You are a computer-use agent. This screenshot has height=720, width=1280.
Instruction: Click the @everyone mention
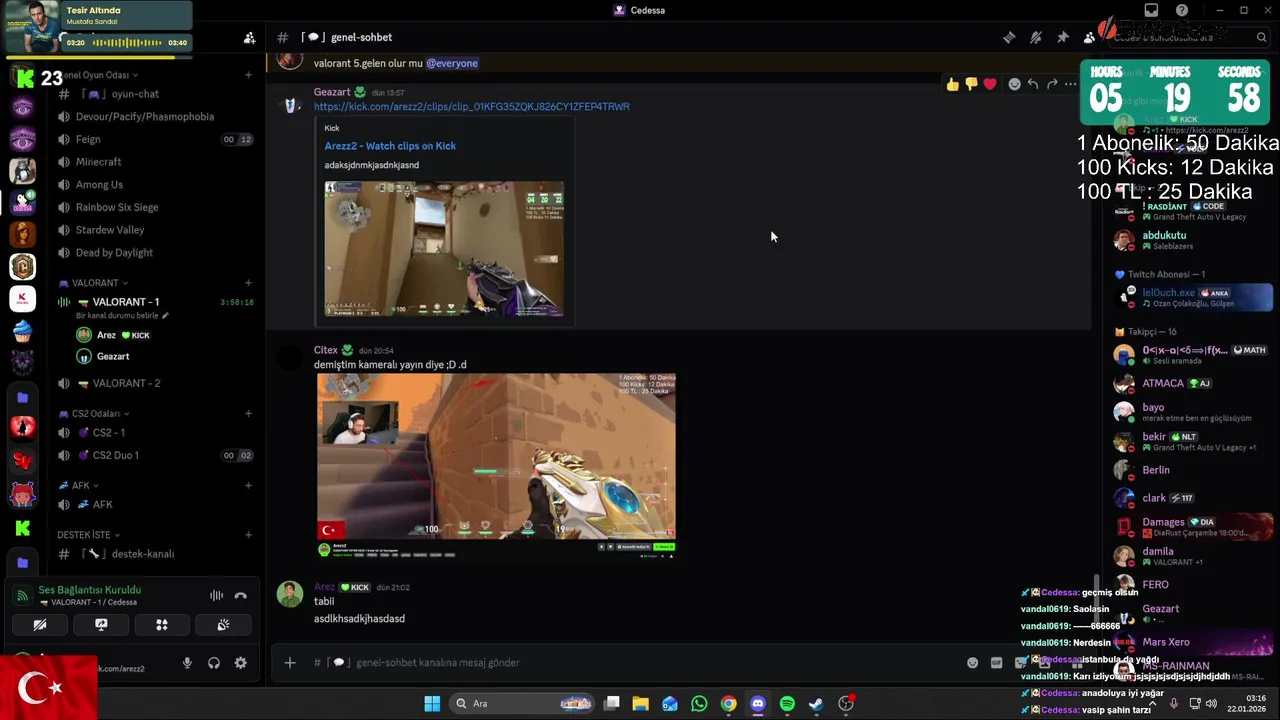coord(452,63)
